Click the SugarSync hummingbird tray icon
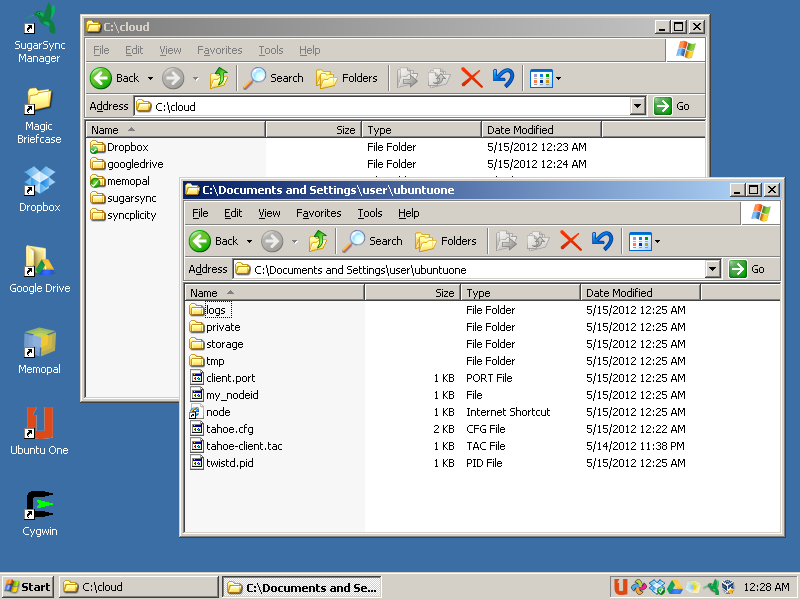The width and height of the screenshot is (800, 600). coord(711,587)
